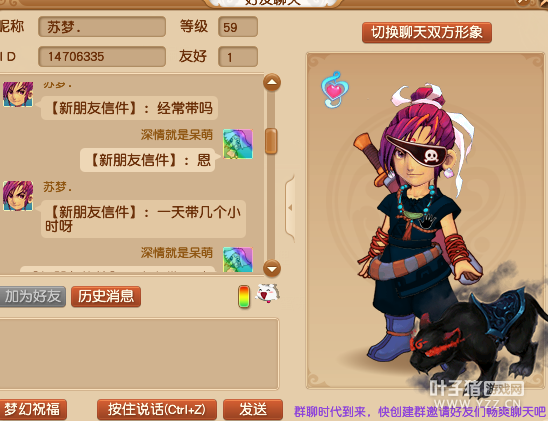Open the rainbow text color picker

point(244,296)
